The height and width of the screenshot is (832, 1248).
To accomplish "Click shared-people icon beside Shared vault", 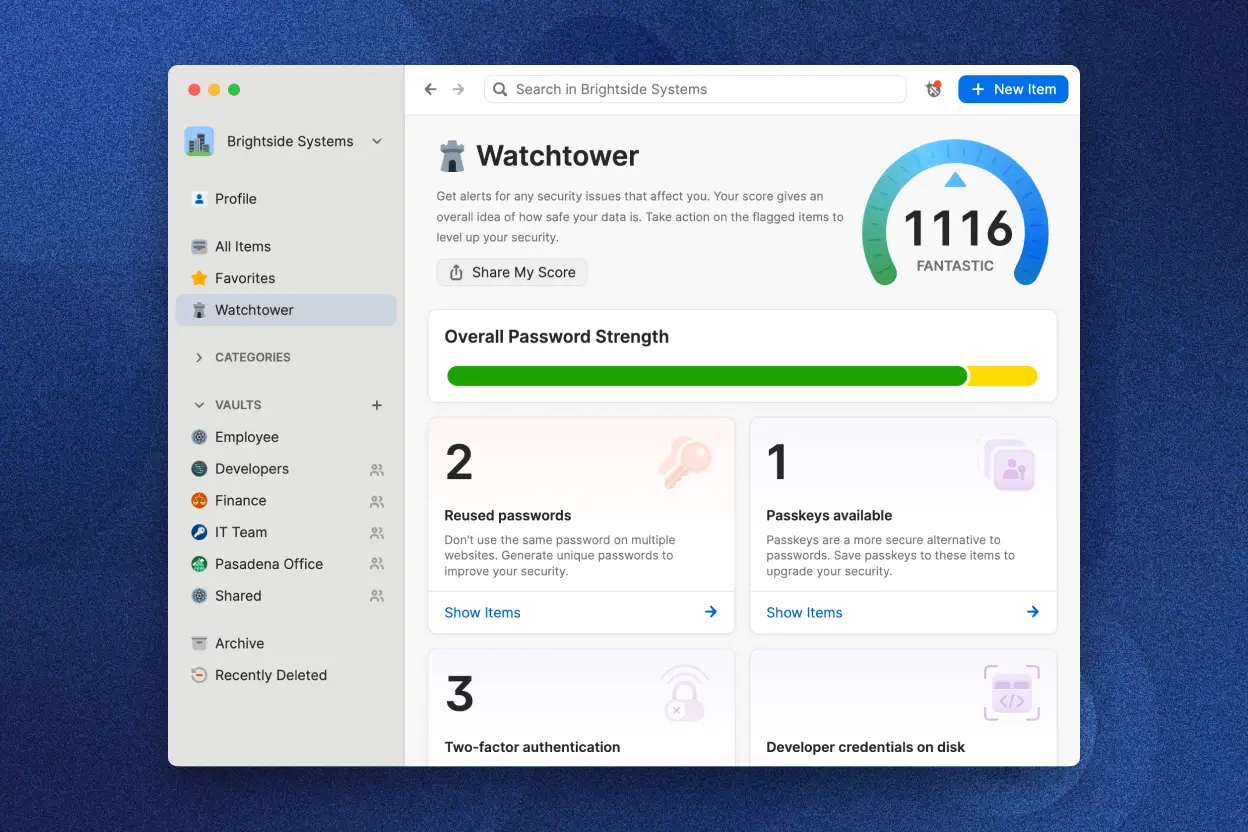I will (x=377, y=596).
